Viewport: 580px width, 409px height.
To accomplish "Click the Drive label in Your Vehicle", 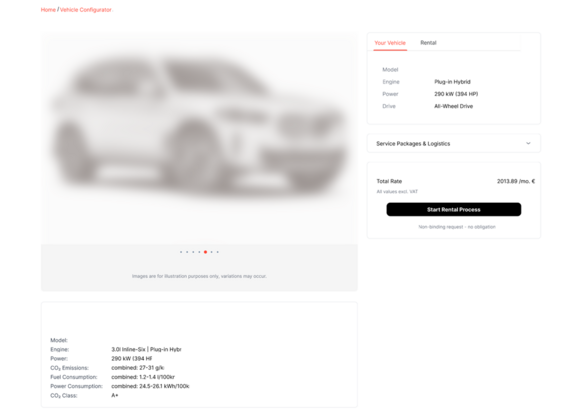I will pos(389,106).
